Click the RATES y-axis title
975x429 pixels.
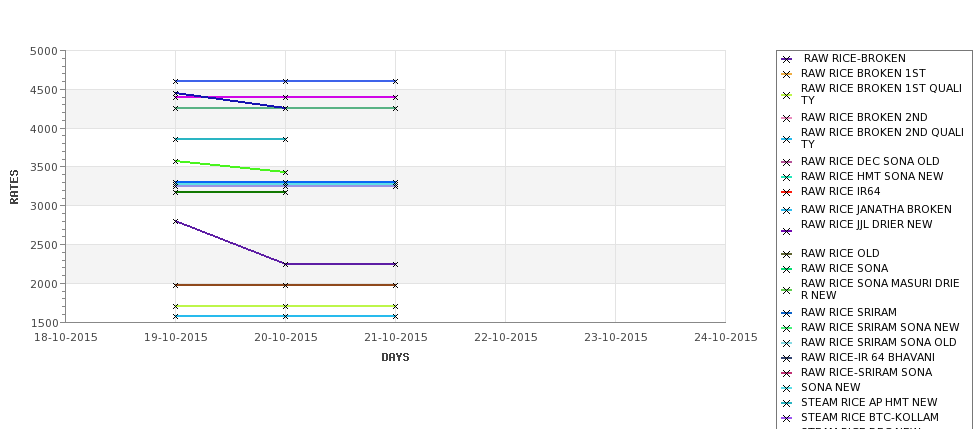[15, 186]
